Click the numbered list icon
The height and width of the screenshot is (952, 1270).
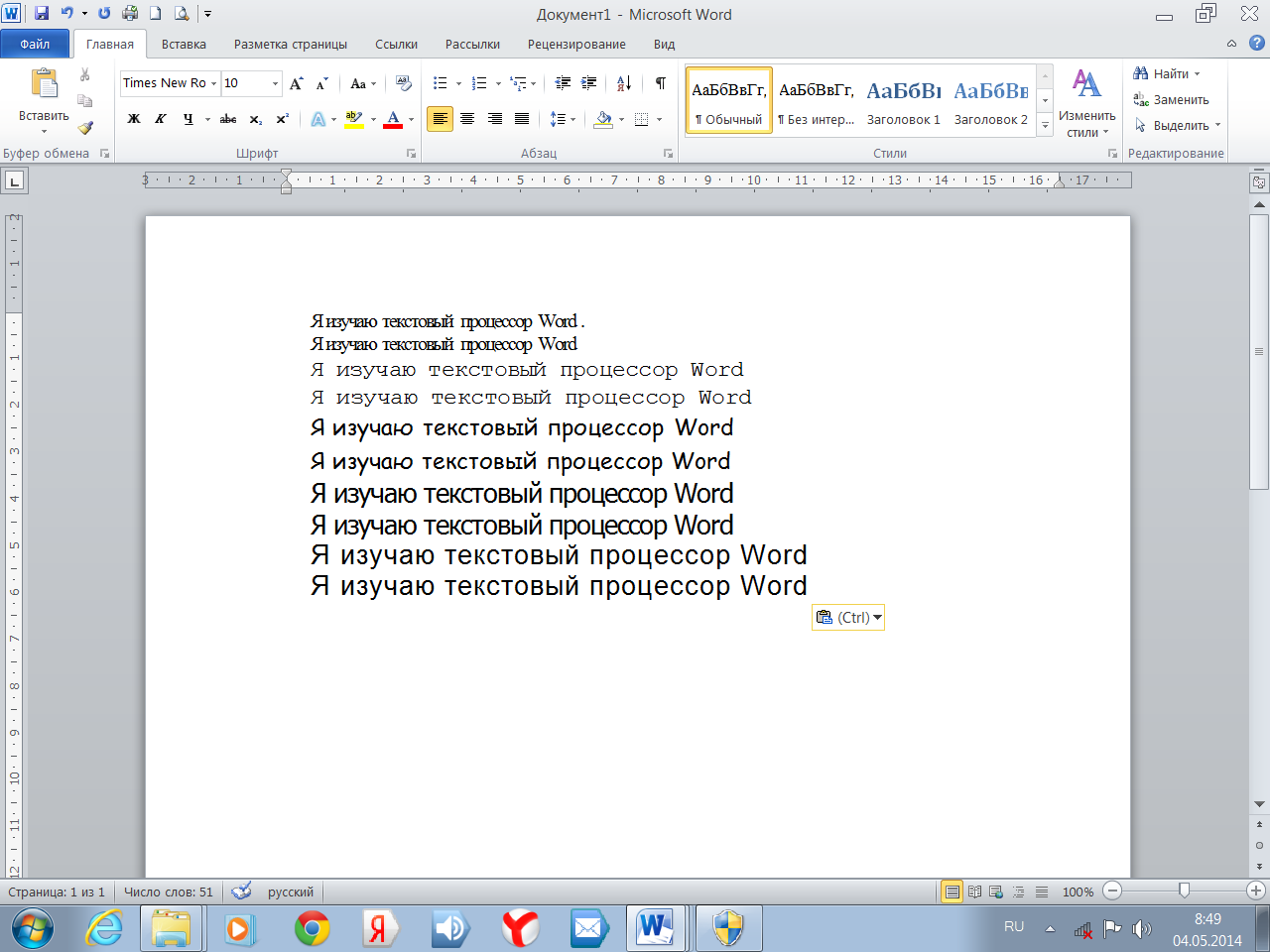tap(479, 83)
